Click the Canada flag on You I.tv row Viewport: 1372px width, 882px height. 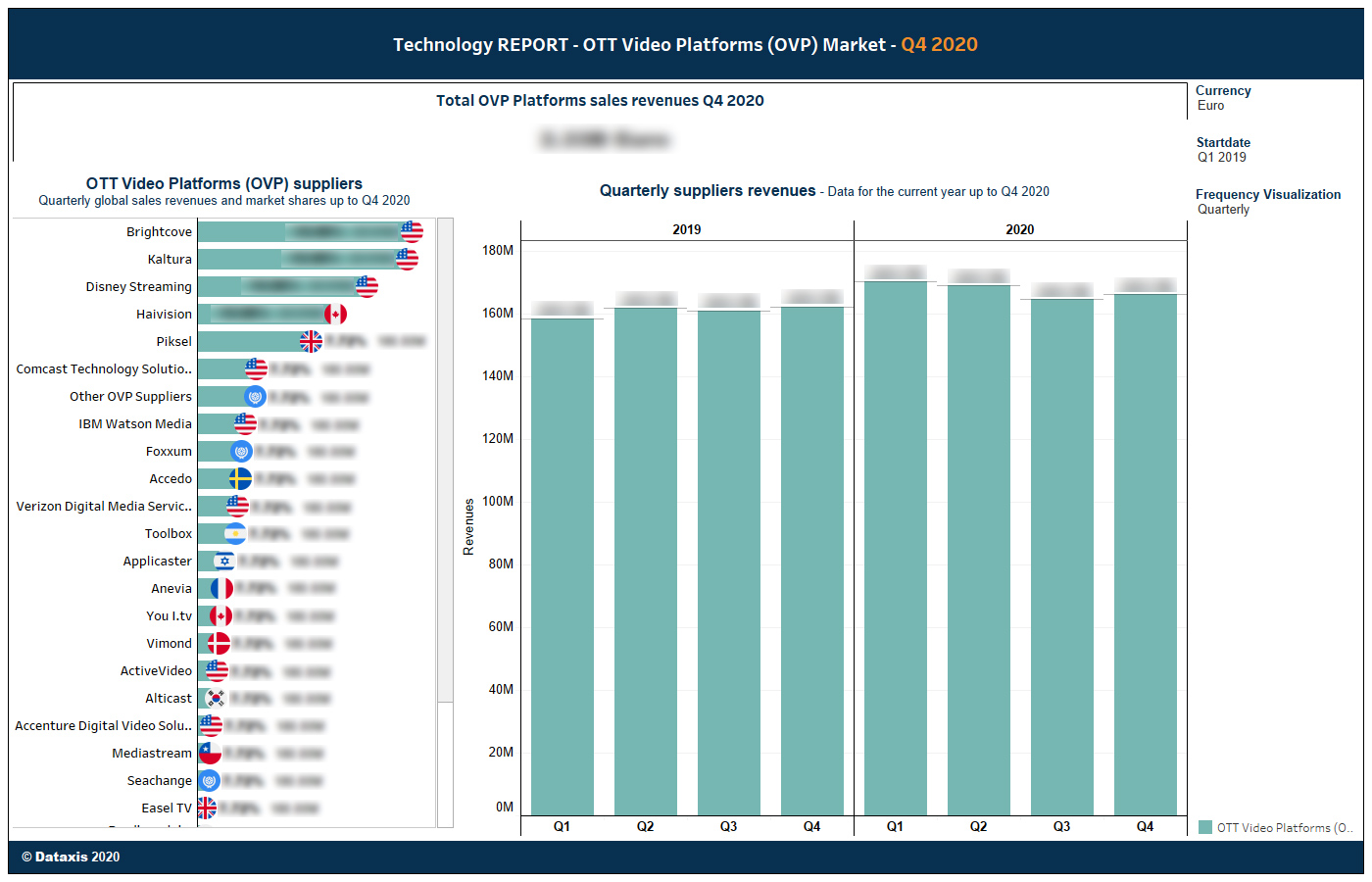tap(220, 615)
